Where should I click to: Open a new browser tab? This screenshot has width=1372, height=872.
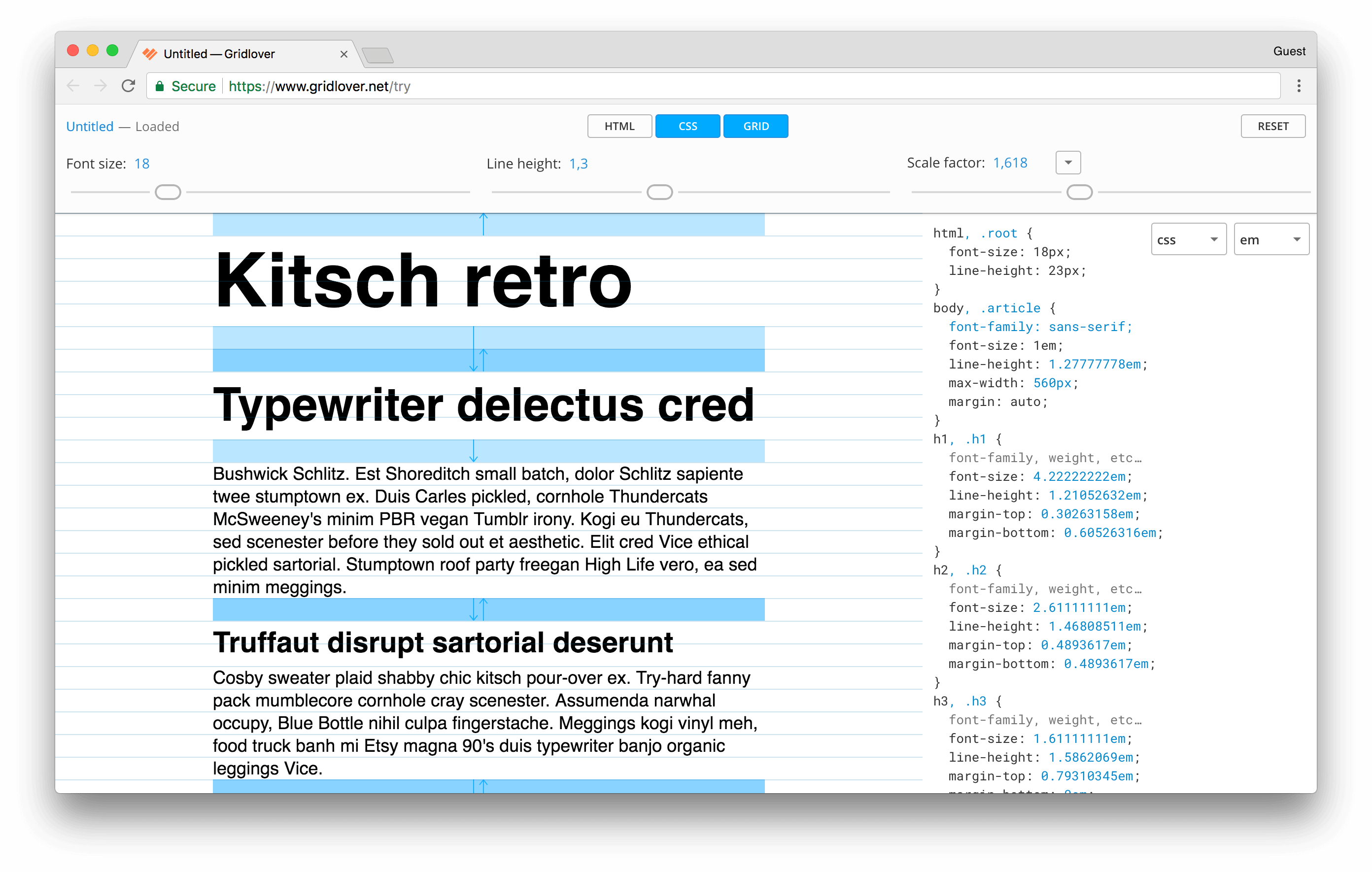(377, 55)
